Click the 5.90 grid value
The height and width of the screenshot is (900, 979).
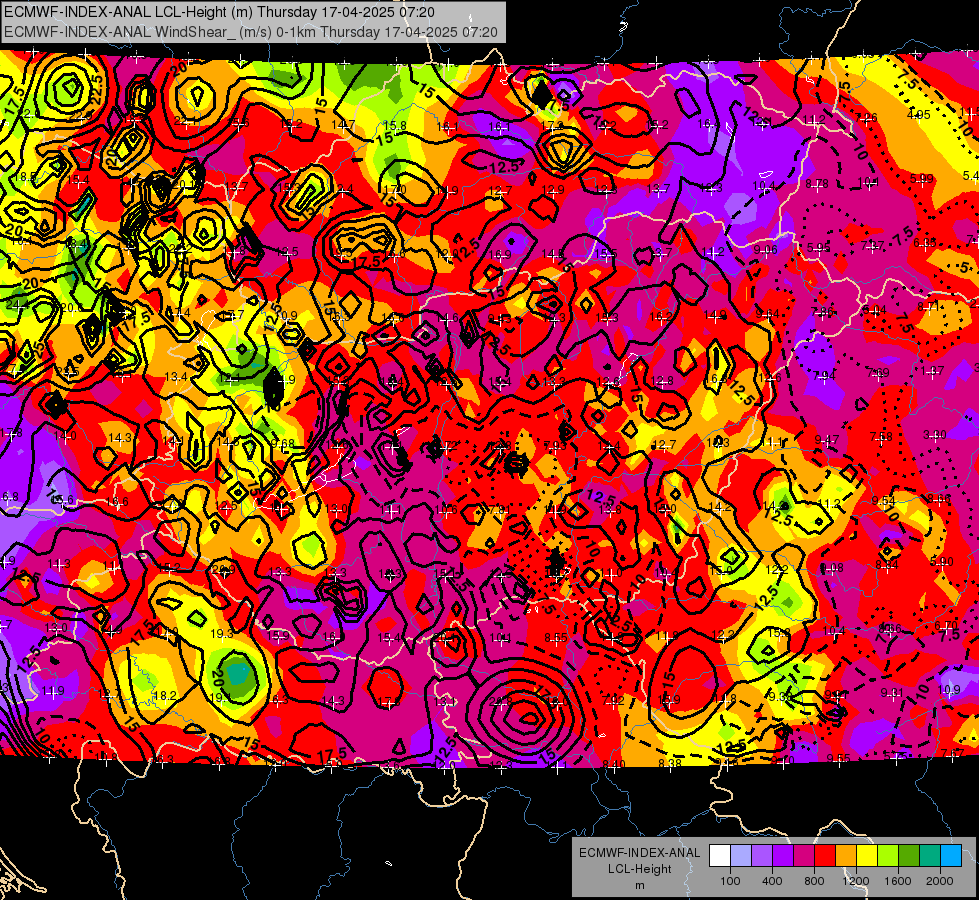click(x=942, y=561)
